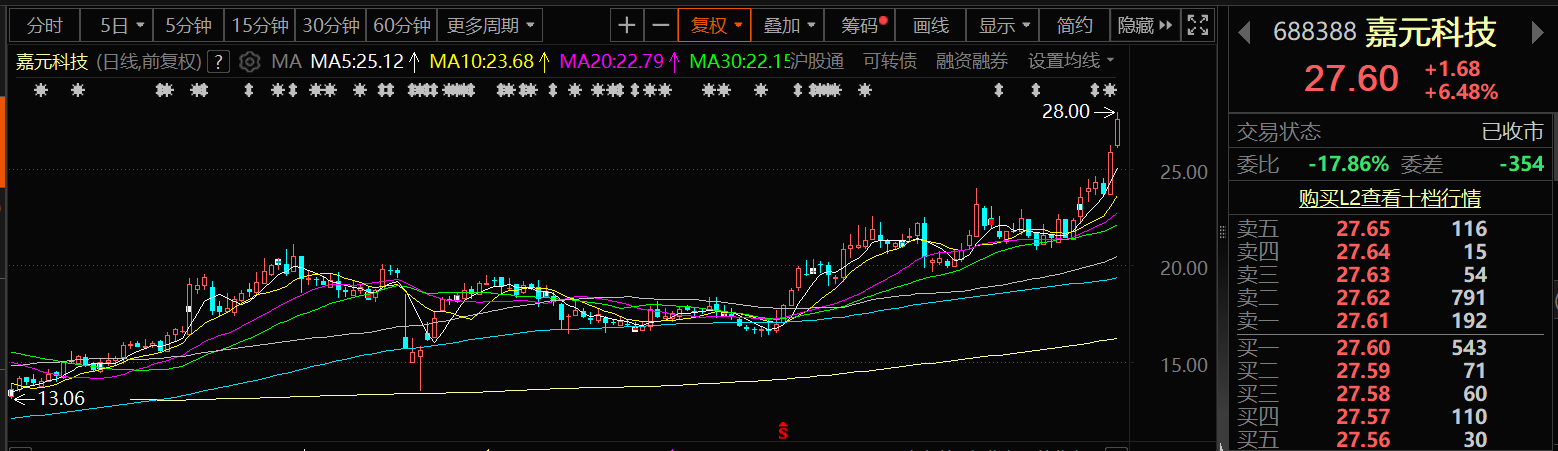Viewport: 1558px width, 451px height.
Task: Expand the 复权 dropdown
Action: [715, 25]
